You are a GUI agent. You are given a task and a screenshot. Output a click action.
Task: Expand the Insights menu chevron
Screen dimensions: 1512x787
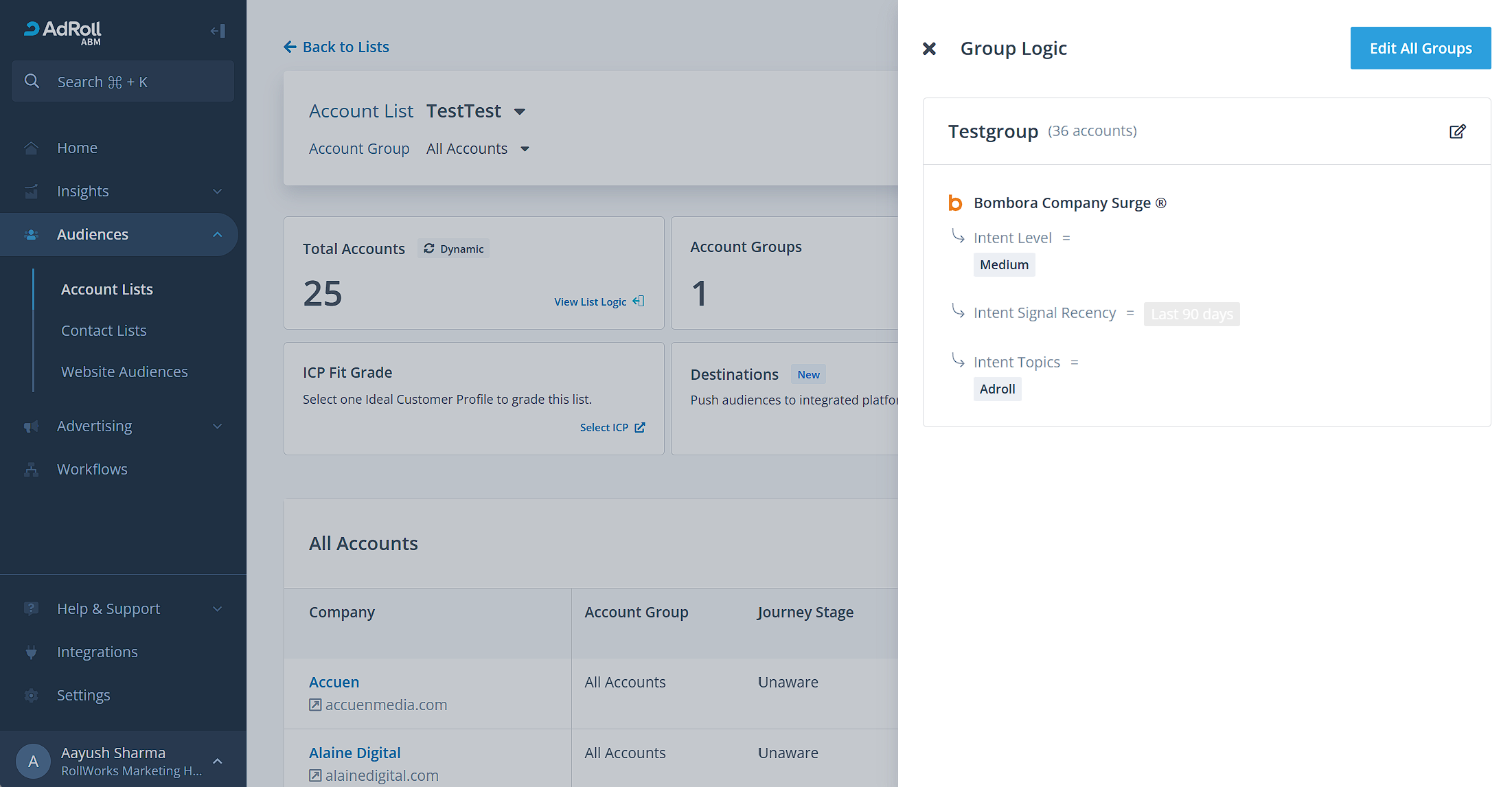tap(217, 192)
